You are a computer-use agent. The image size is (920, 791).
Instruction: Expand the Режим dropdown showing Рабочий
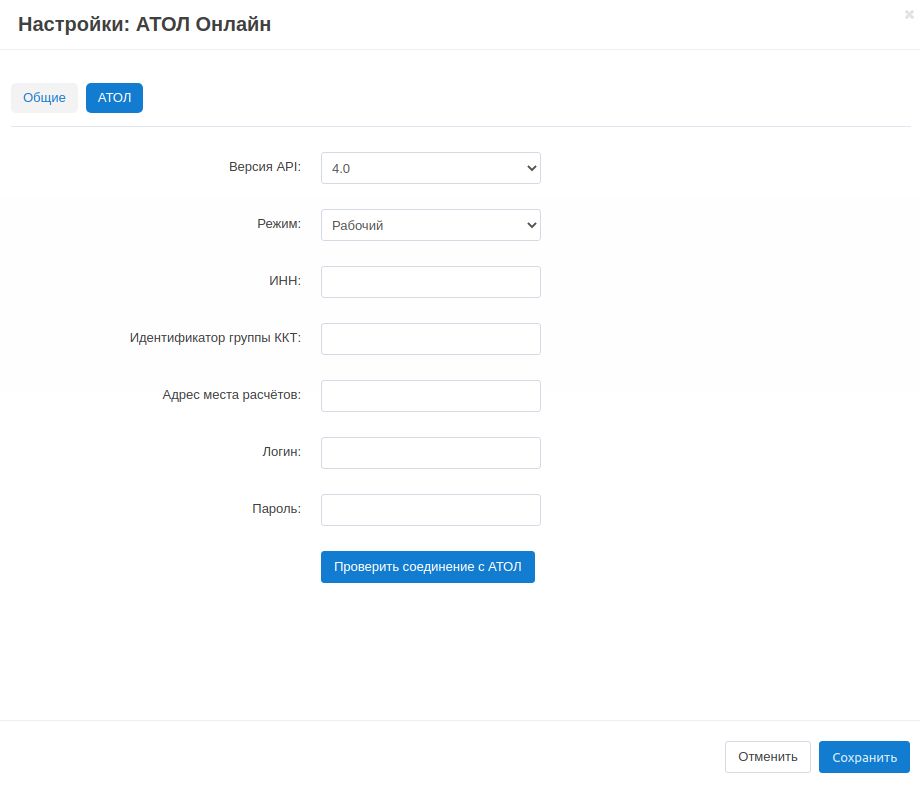point(430,225)
